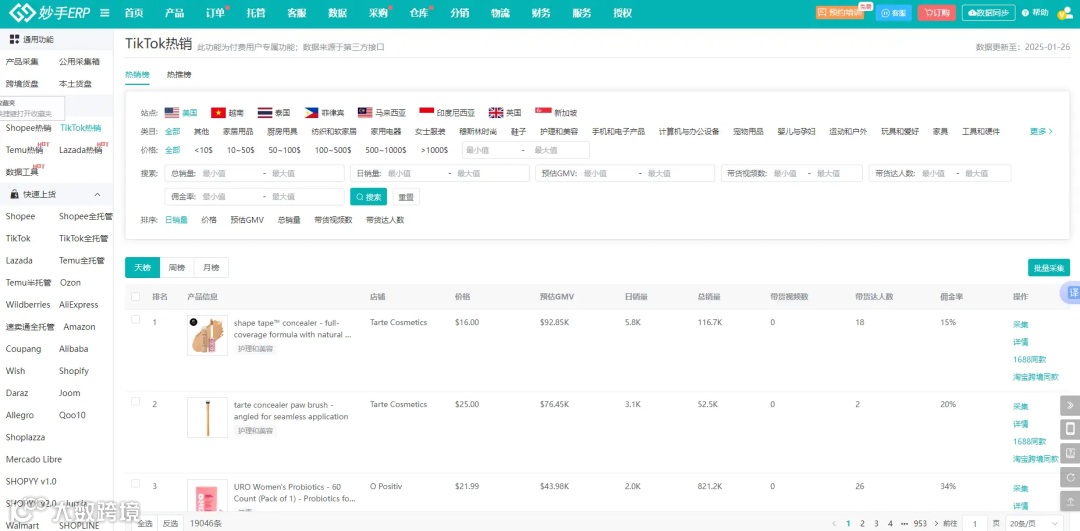Viewport: 1080px width, 531px height.
Task: Click the 搜索 search button
Action: coord(368,197)
